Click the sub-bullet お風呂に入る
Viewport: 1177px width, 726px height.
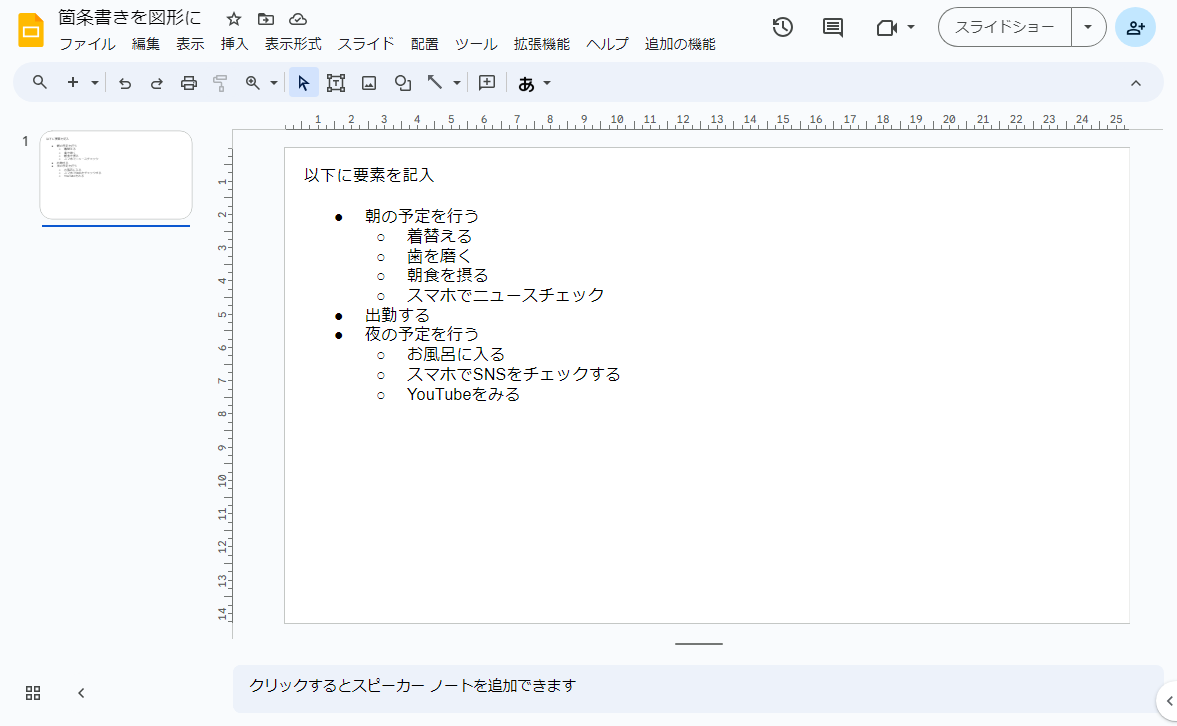pos(456,354)
